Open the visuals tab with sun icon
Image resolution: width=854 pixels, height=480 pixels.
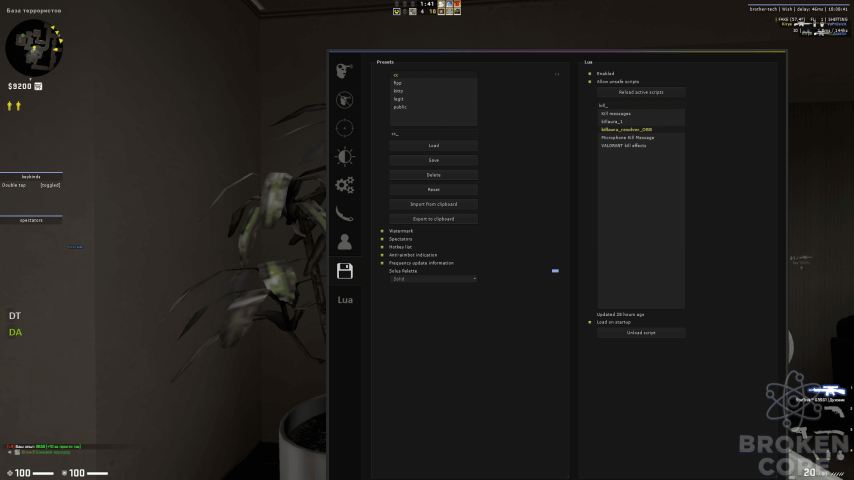point(344,157)
